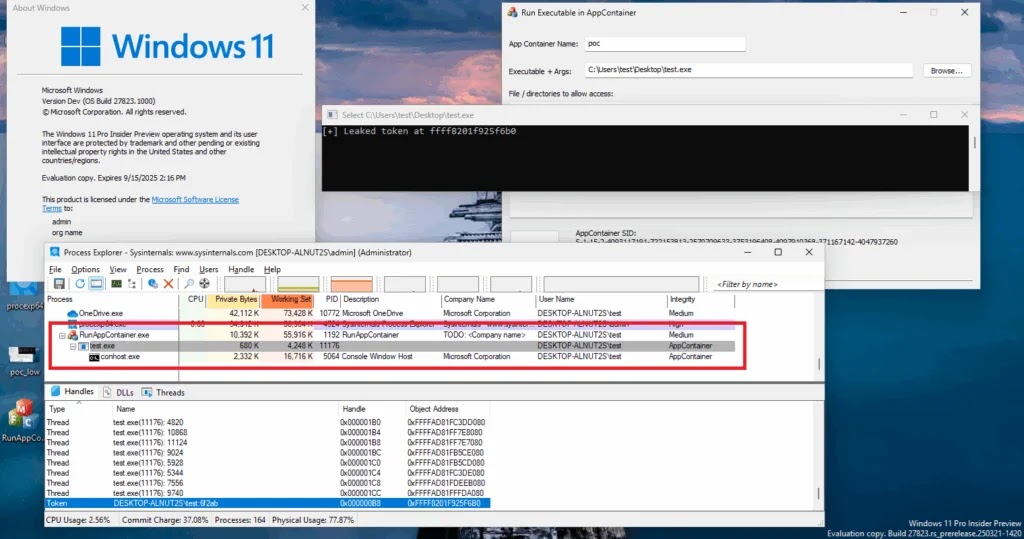Sort by the Working Set column header

pyautogui.click(x=287, y=299)
